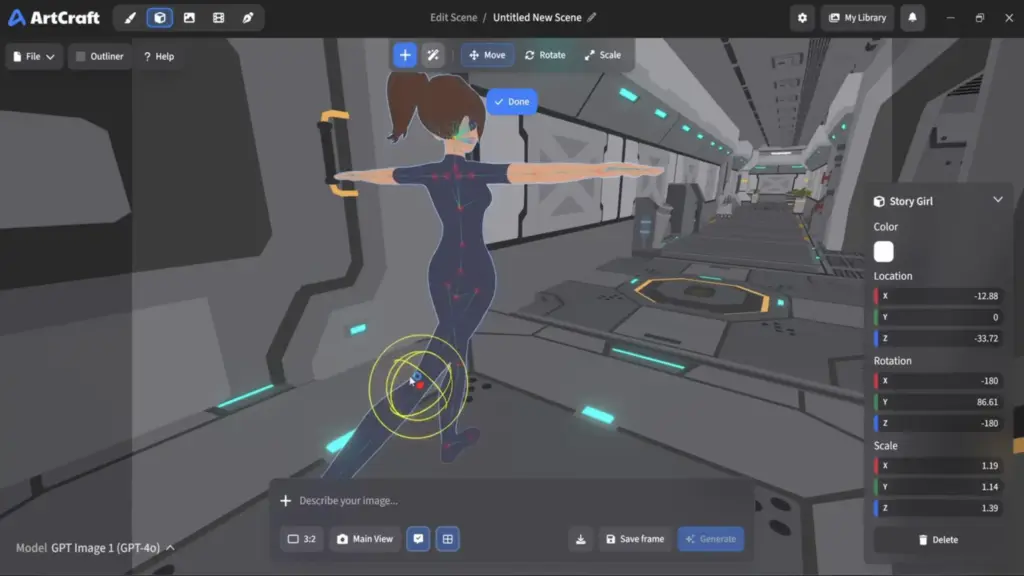The image size is (1024, 576).
Task: Select the Scale transform tool
Action: (603, 55)
